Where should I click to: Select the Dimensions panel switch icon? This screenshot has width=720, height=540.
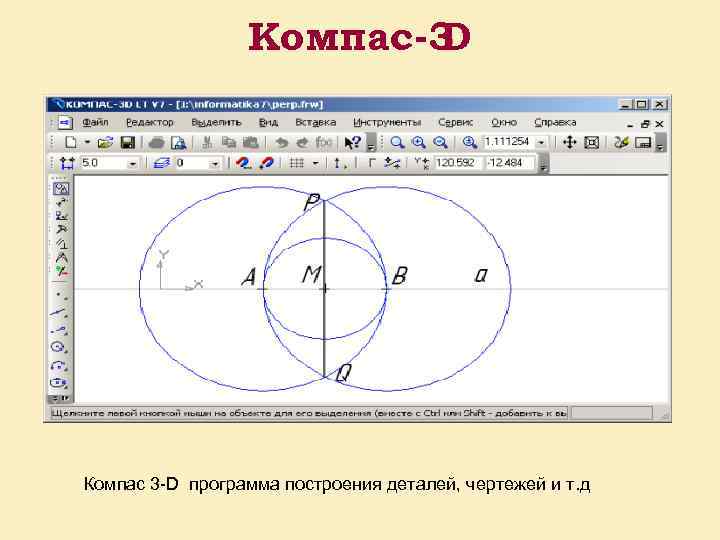click(x=61, y=202)
